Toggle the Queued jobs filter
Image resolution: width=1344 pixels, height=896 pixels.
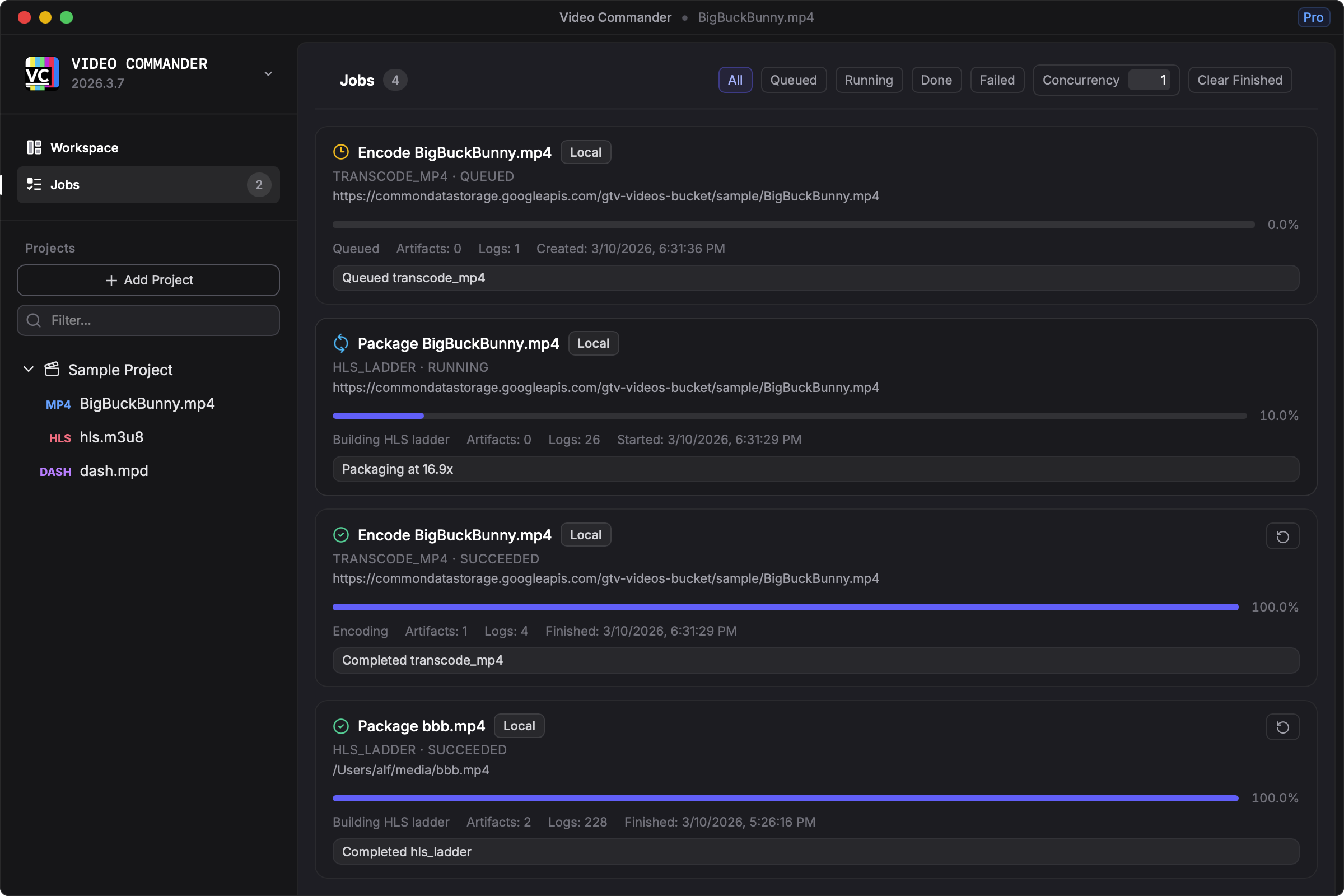pos(793,80)
